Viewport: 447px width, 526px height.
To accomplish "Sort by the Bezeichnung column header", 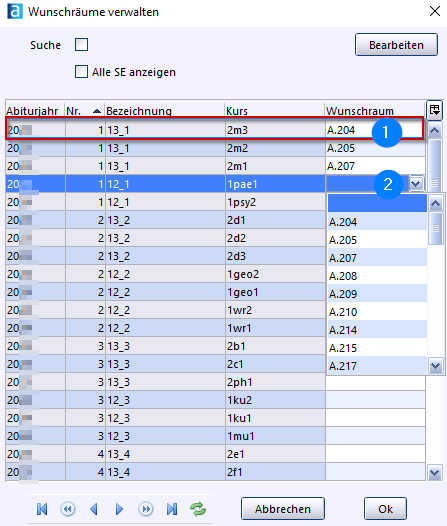I will [x=164, y=110].
